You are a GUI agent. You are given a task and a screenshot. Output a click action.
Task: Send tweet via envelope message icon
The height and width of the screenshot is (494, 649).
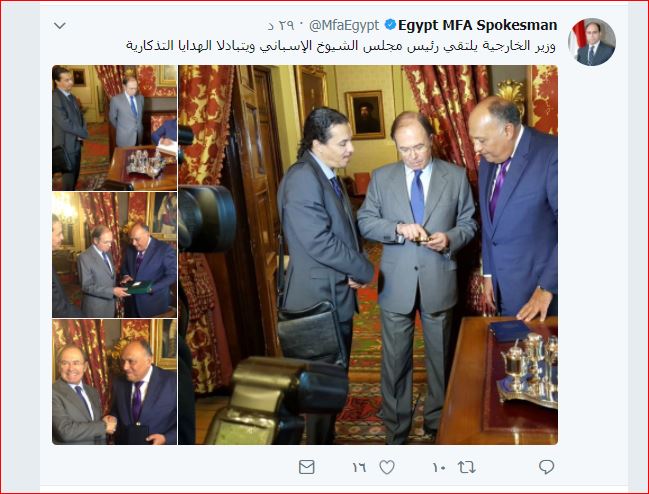tap(307, 467)
